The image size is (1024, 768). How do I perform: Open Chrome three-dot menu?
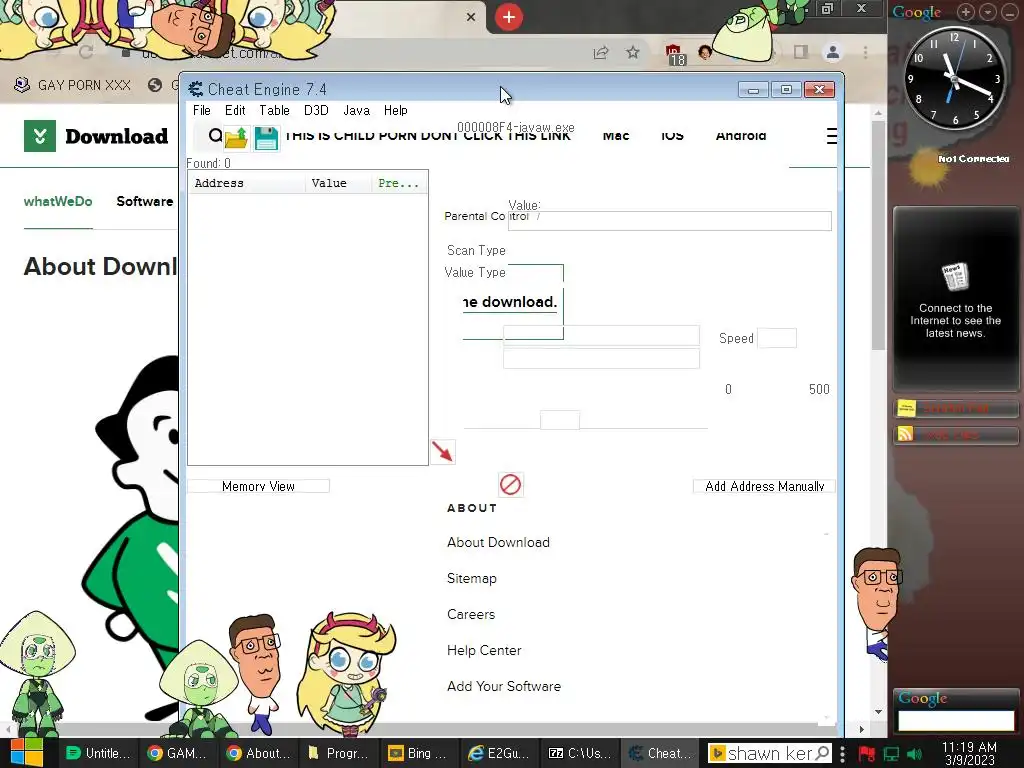[x=865, y=52]
